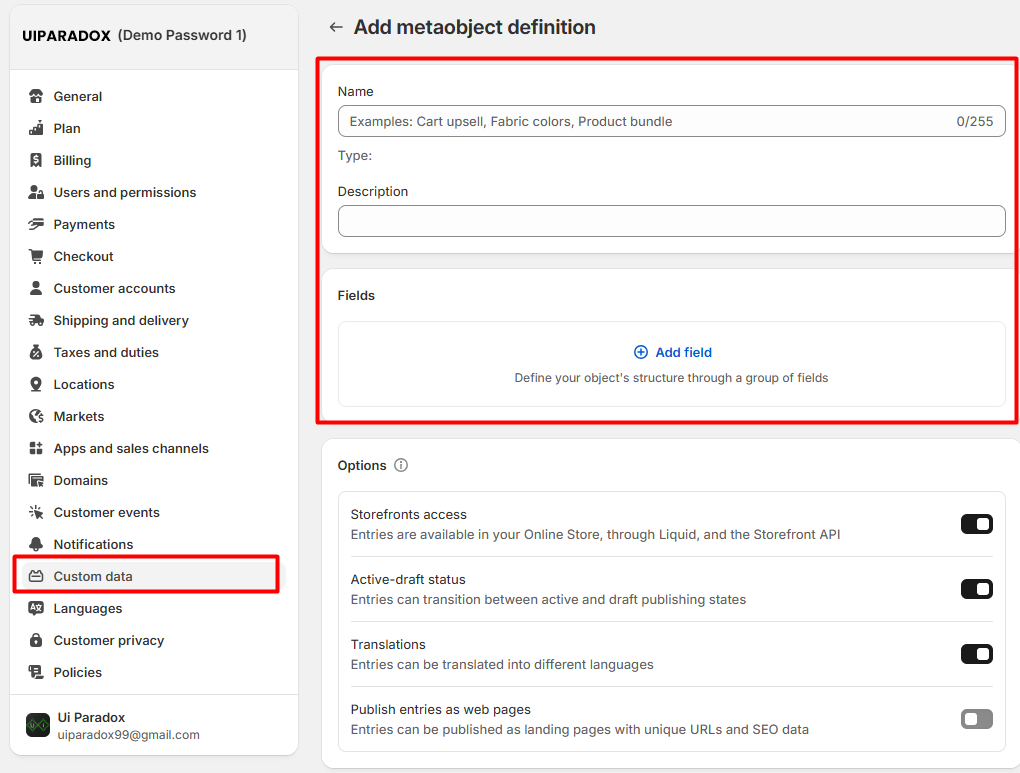Enable Publish entries as web pages
Image resolution: width=1020 pixels, height=773 pixels.
[976, 719]
